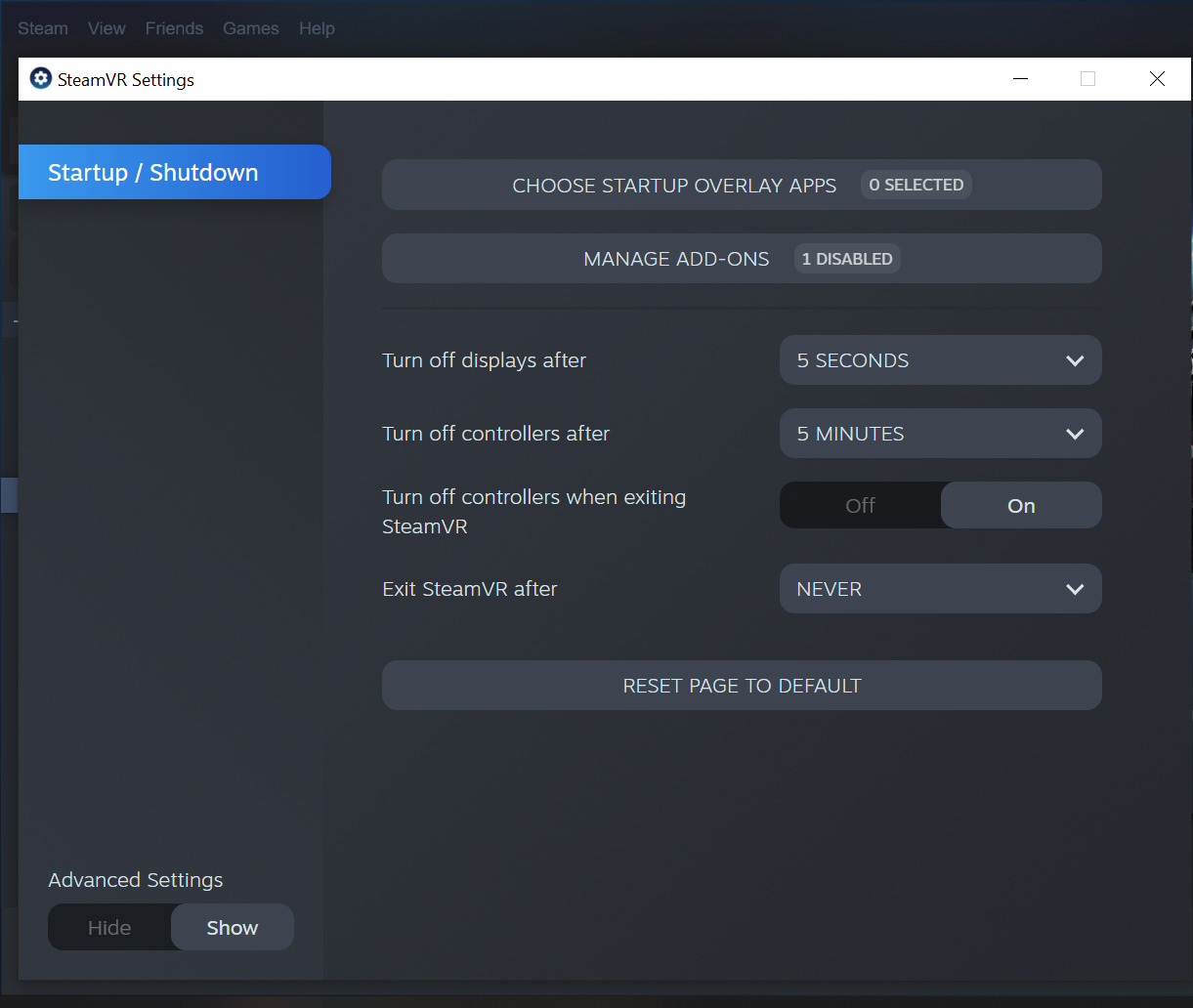The image size is (1193, 1008).
Task: Open the Help menu in Steam
Action: pyautogui.click(x=317, y=28)
